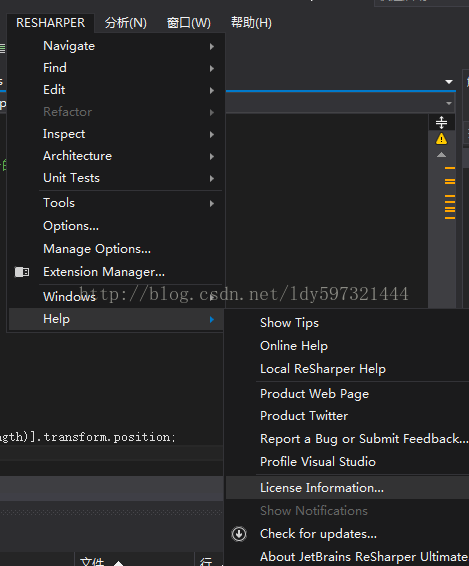This screenshot has height=566, width=469.
Task: Open License Information...
Action: click(x=347, y=488)
